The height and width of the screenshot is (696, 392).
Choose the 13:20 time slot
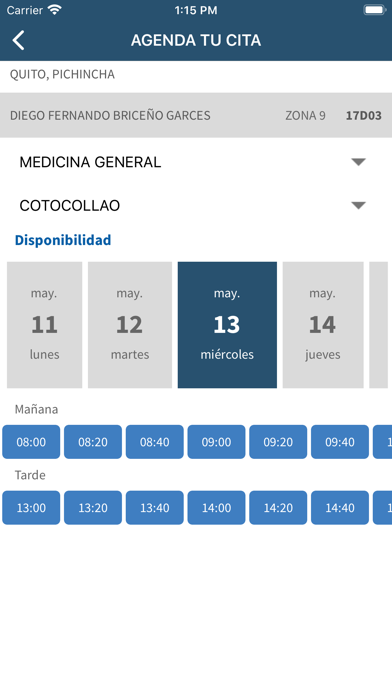(x=93, y=507)
